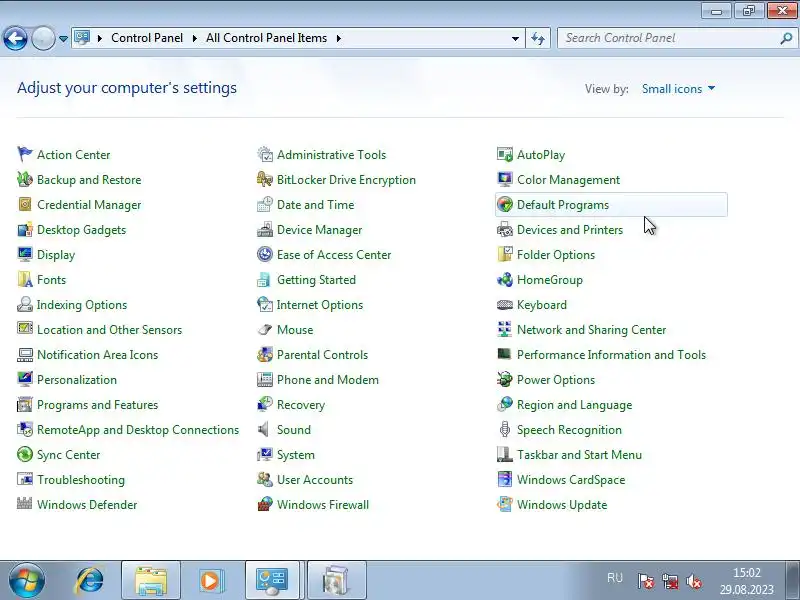Open the User Accounts link
Image resolution: width=800 pixels, height=600 pixels.
click(x=315, y=480)
